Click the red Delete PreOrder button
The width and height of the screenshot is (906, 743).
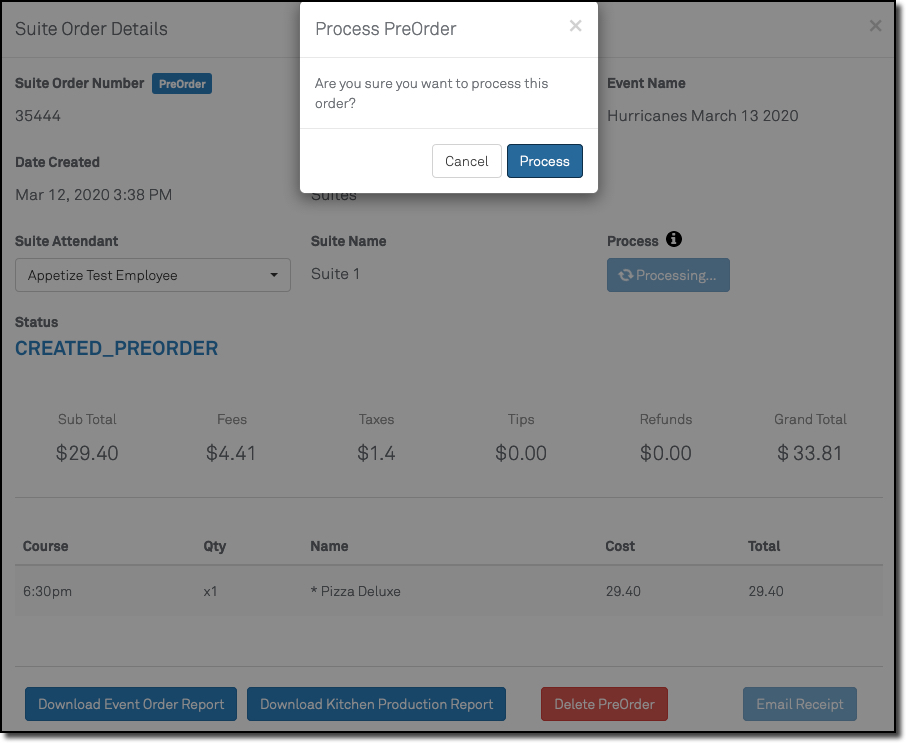pyautogui.click(x=604, y=704)
